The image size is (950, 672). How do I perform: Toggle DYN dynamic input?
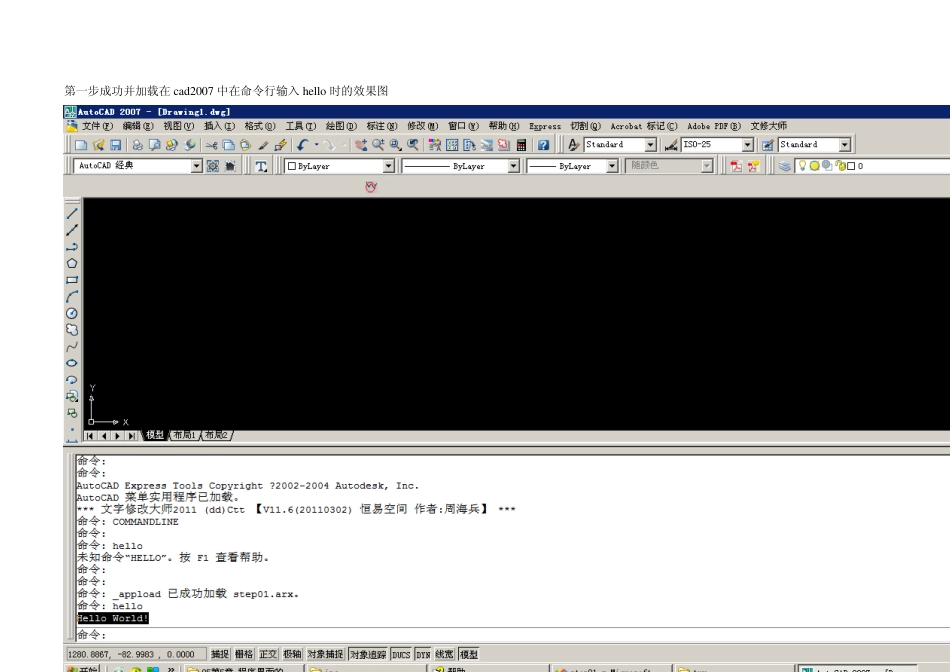423,654
